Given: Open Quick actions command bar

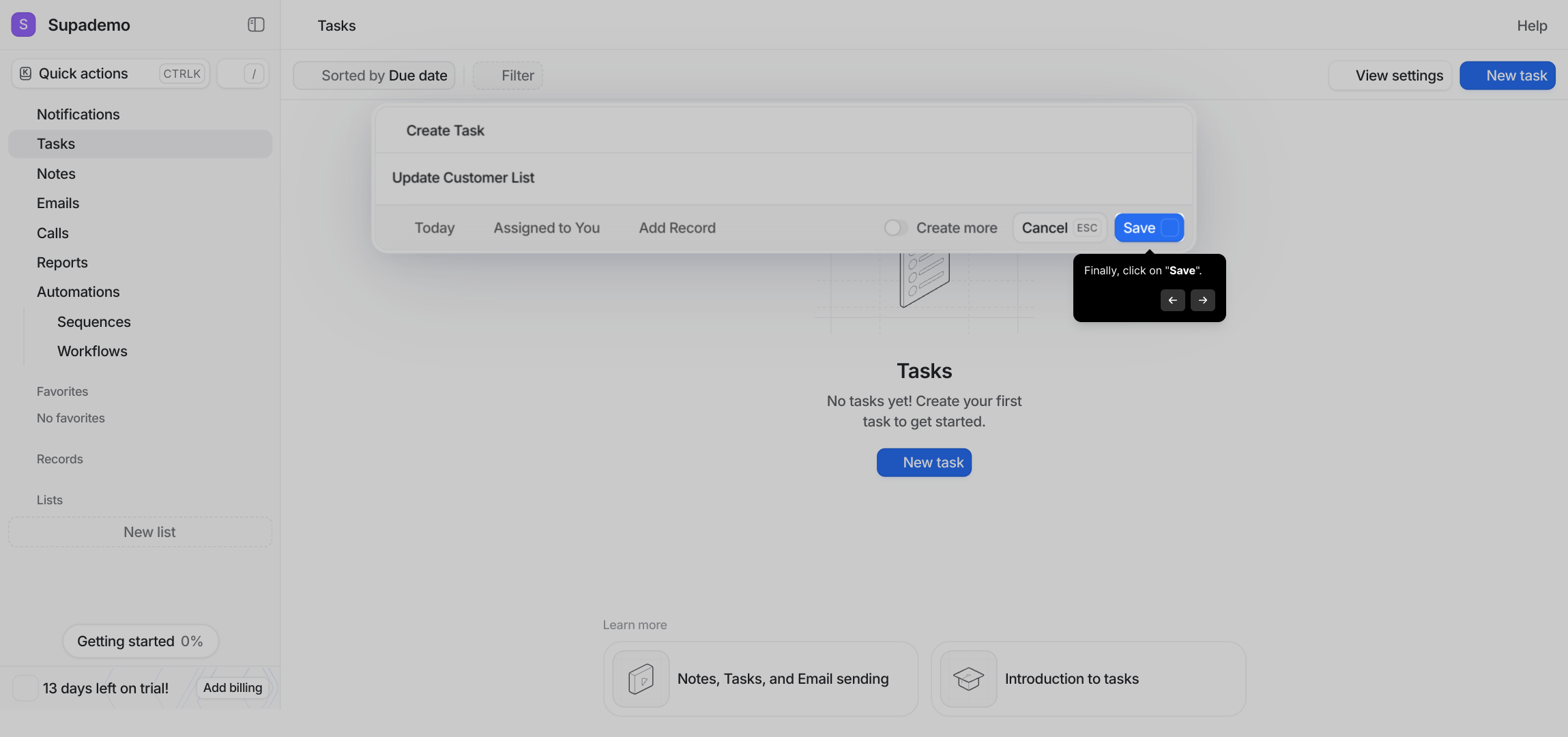Looking at the screenshot, I should pyautogui.click(x=111, y=74).
